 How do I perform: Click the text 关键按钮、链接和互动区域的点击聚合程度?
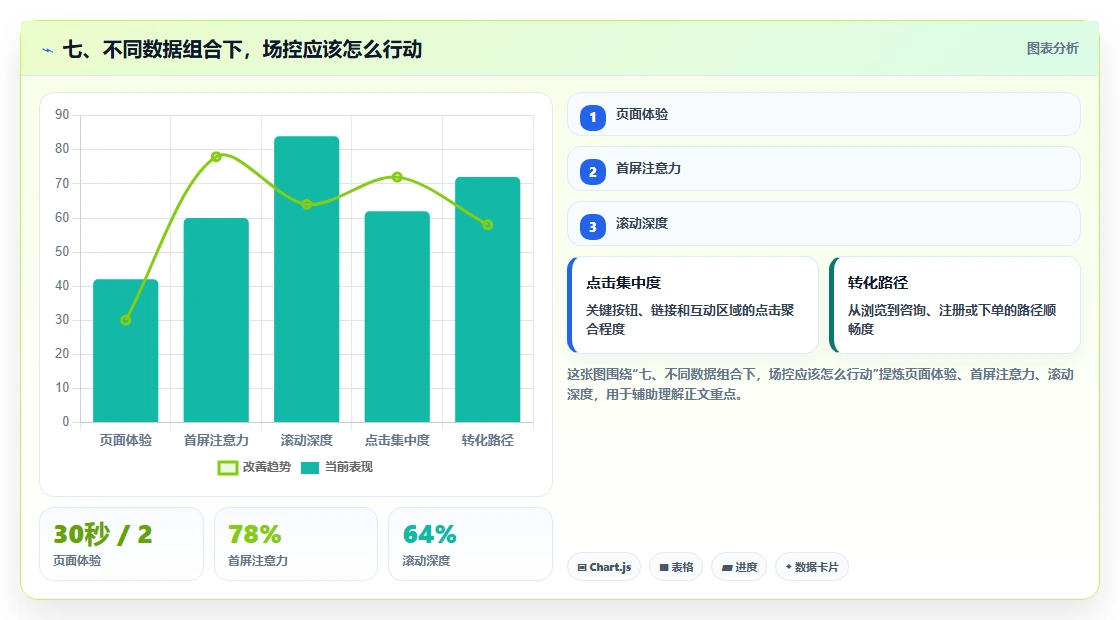[690, 320]
